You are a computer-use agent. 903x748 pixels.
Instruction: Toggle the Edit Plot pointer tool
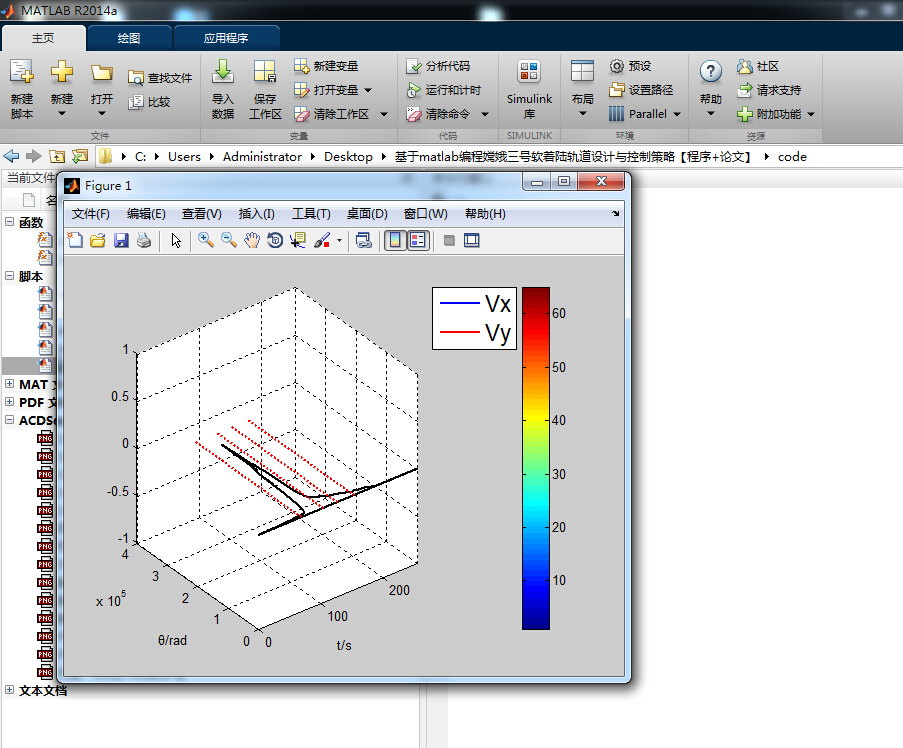coord(176,240)
